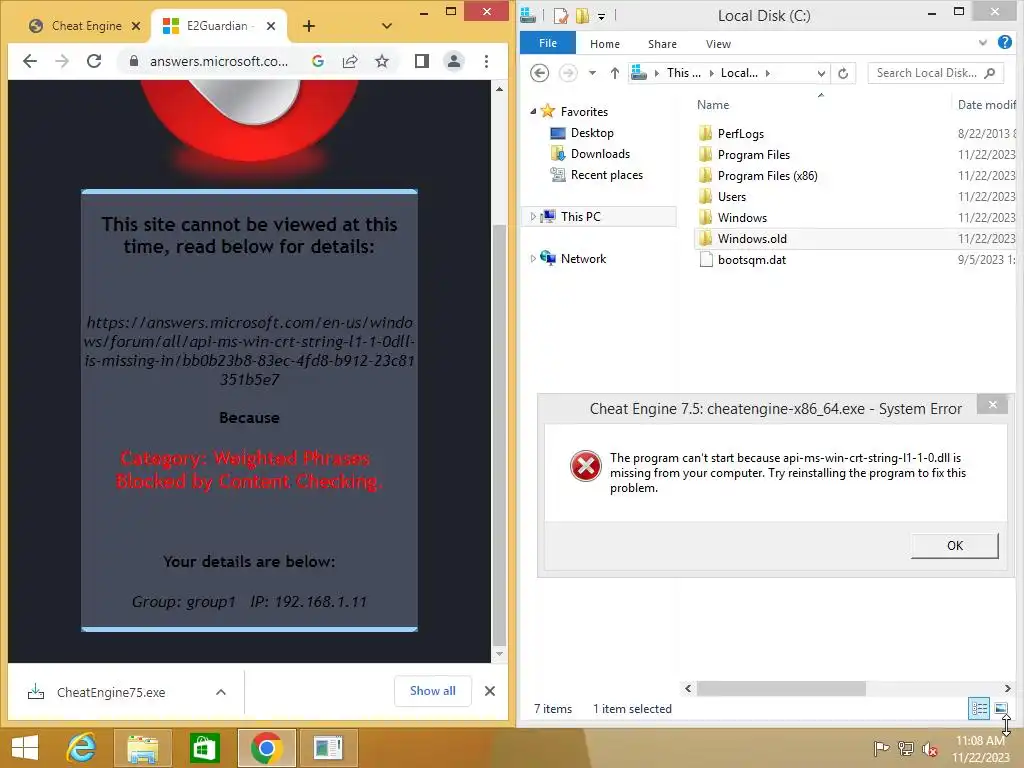Expand the This PC tree node

pos(533,217)
